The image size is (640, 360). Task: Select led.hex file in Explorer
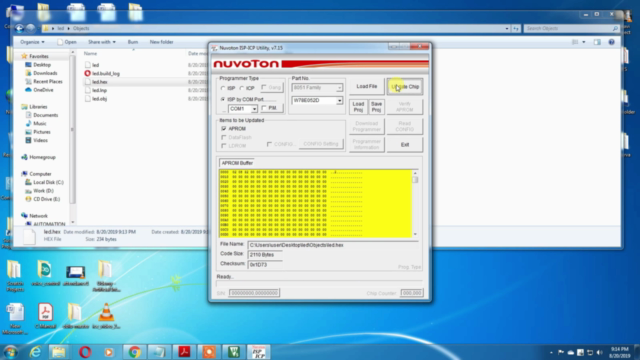[x=100, y=82]
